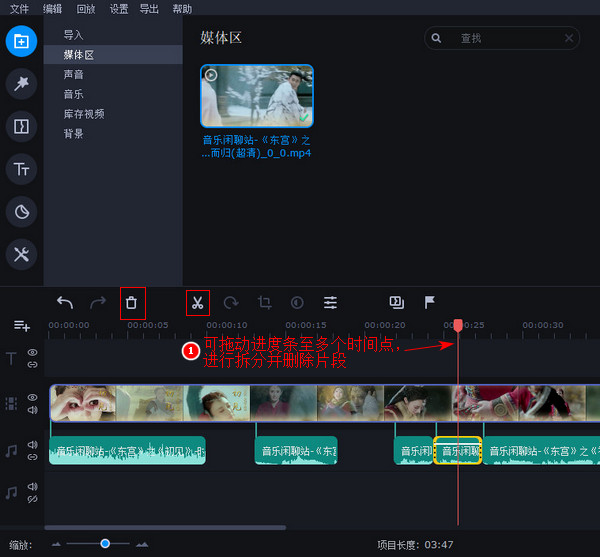Clear the search field with X

tap(569, 38)
